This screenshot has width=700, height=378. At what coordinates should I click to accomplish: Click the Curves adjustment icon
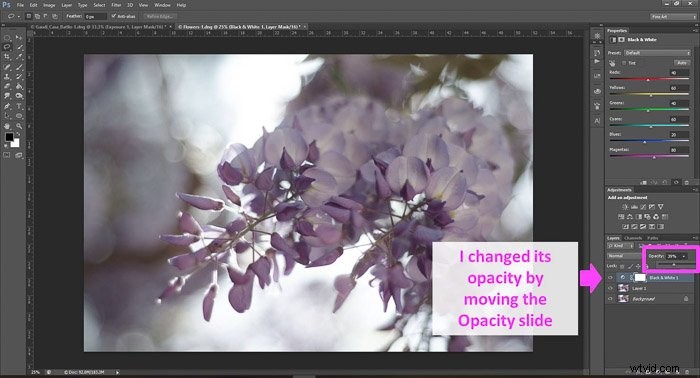click(643, 207)
